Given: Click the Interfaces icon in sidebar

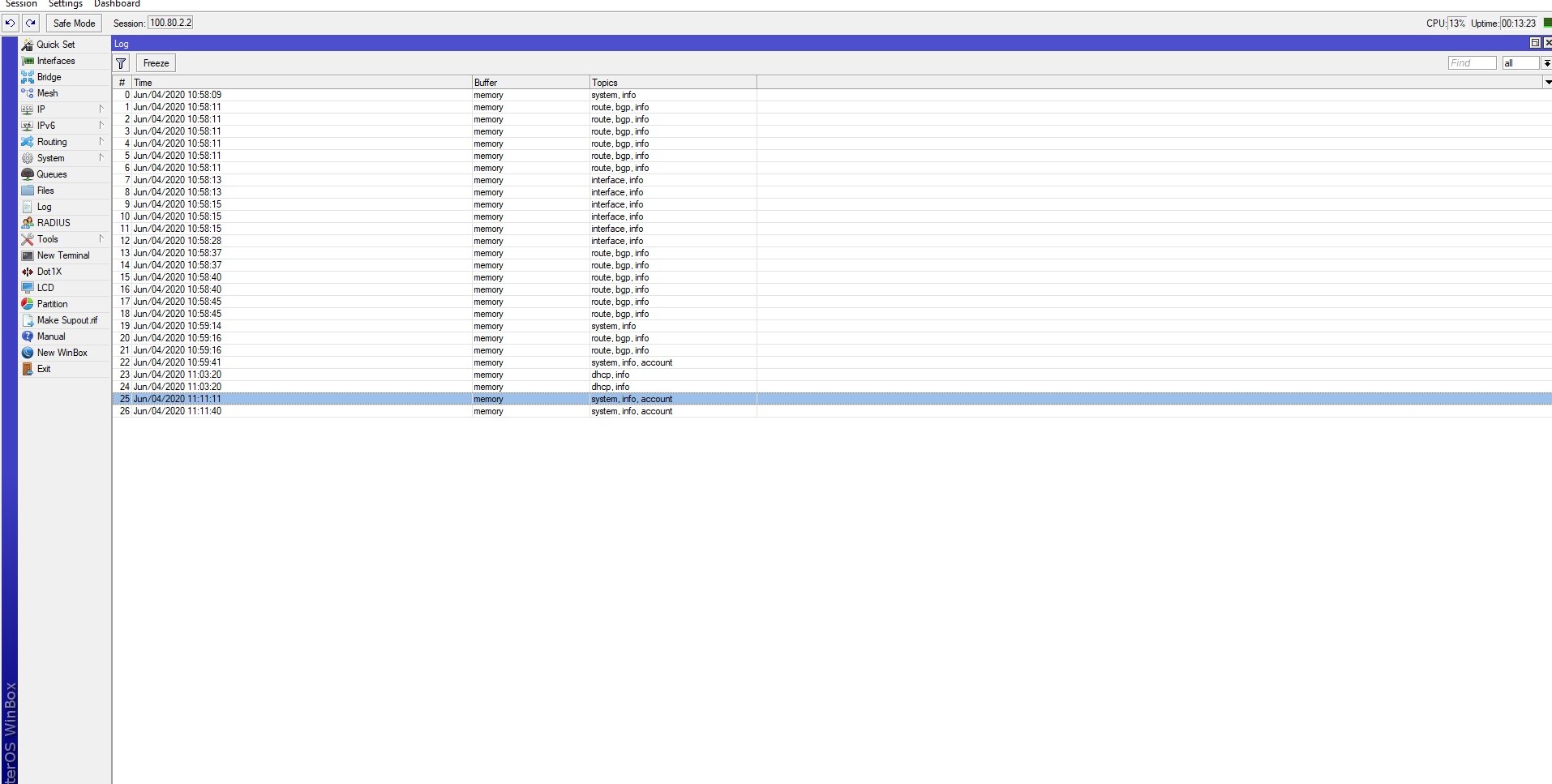Looking at the screenshot, I should tap(28, 61).
